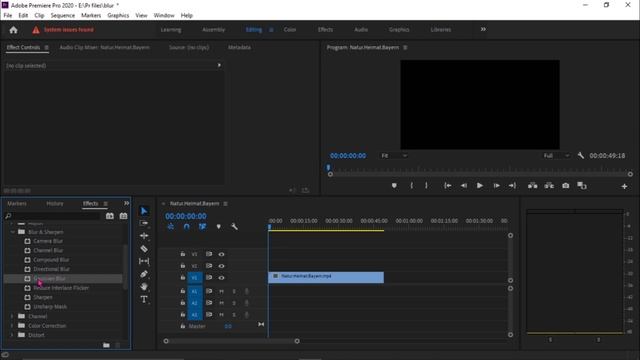Open the System issues found warning

(63, 30)
